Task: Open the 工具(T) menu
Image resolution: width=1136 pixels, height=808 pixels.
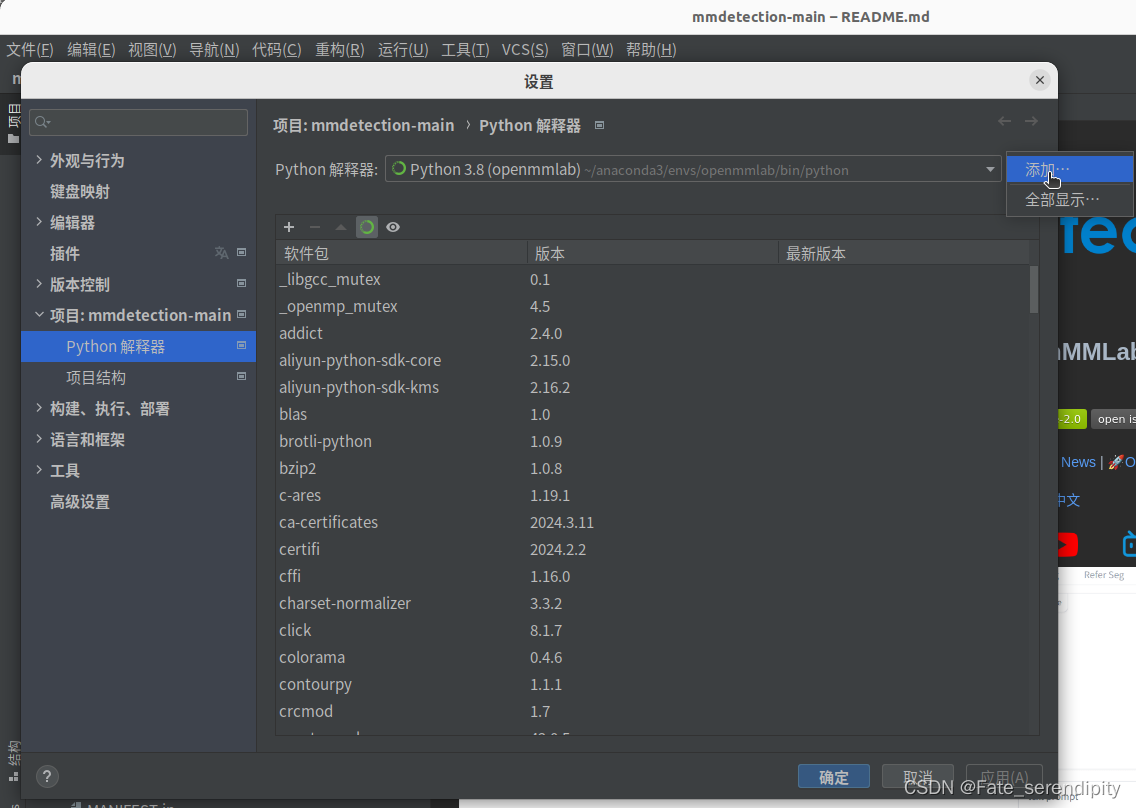Action: [x=464, y=48]
